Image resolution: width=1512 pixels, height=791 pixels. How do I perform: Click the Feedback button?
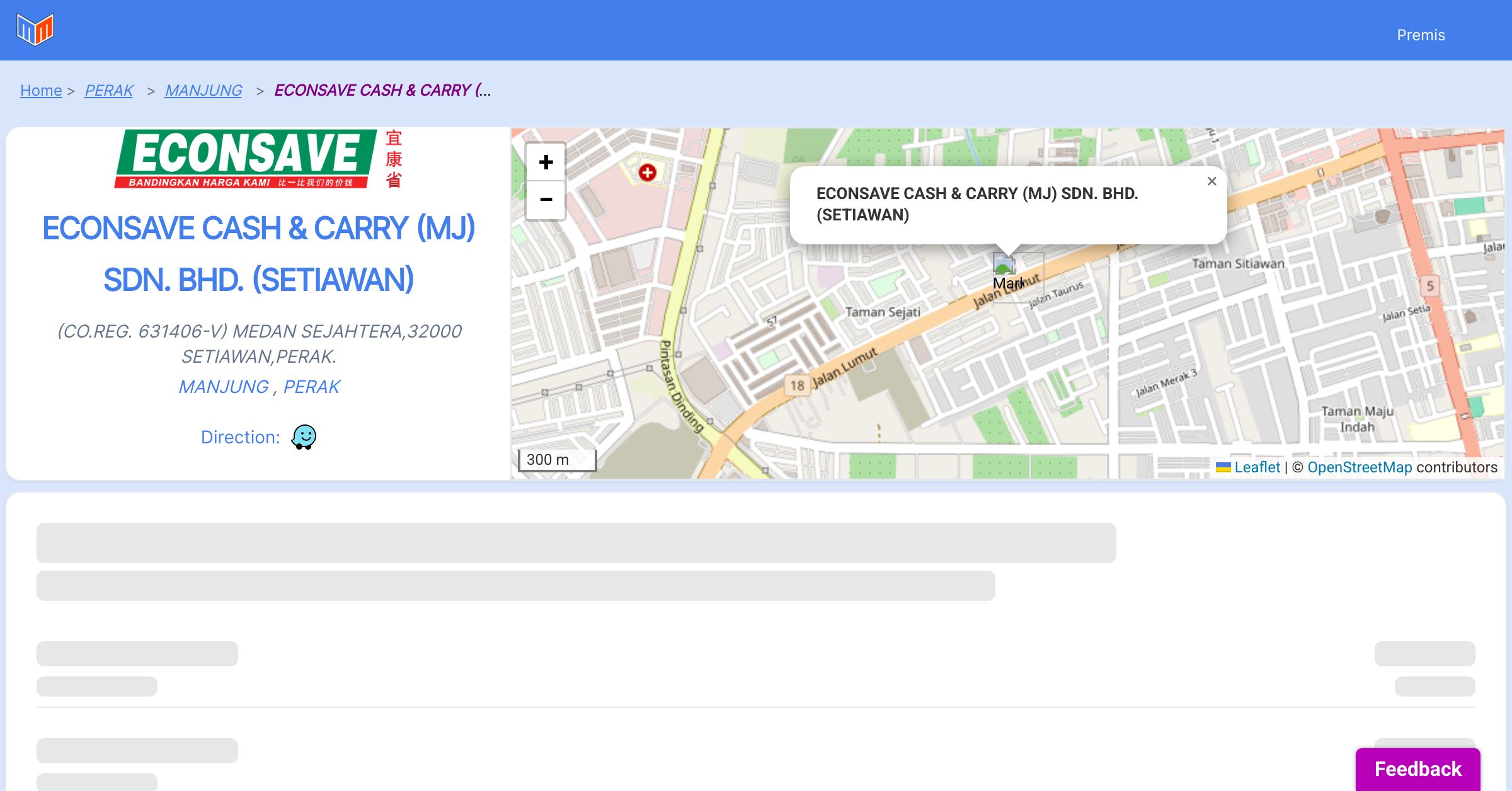(x=1417, y=769)
